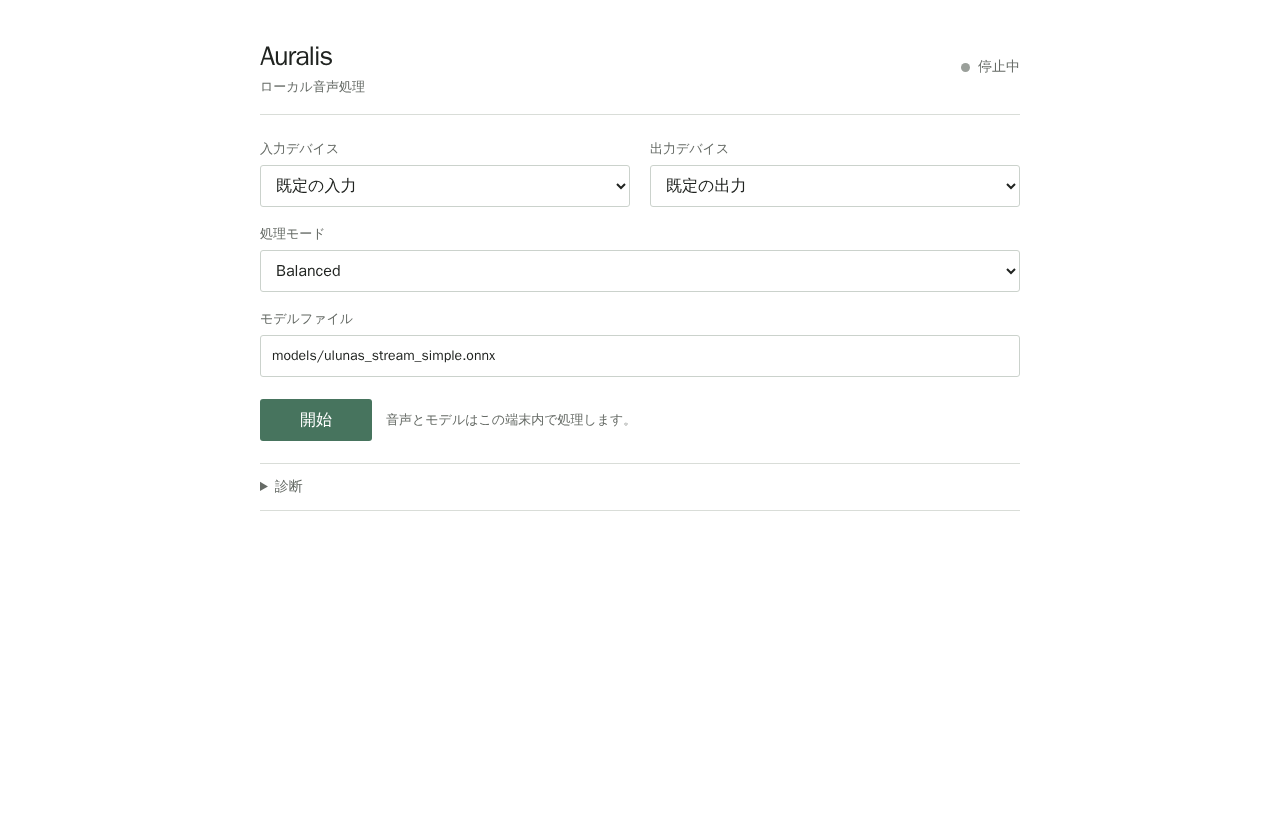Click the Auralis title

[x=296, y=56]
